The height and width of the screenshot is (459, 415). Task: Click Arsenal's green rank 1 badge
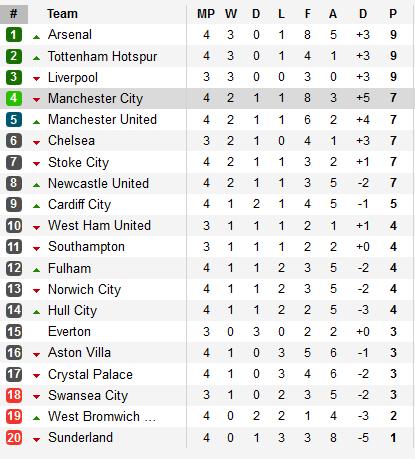click(x=14, y=35)
